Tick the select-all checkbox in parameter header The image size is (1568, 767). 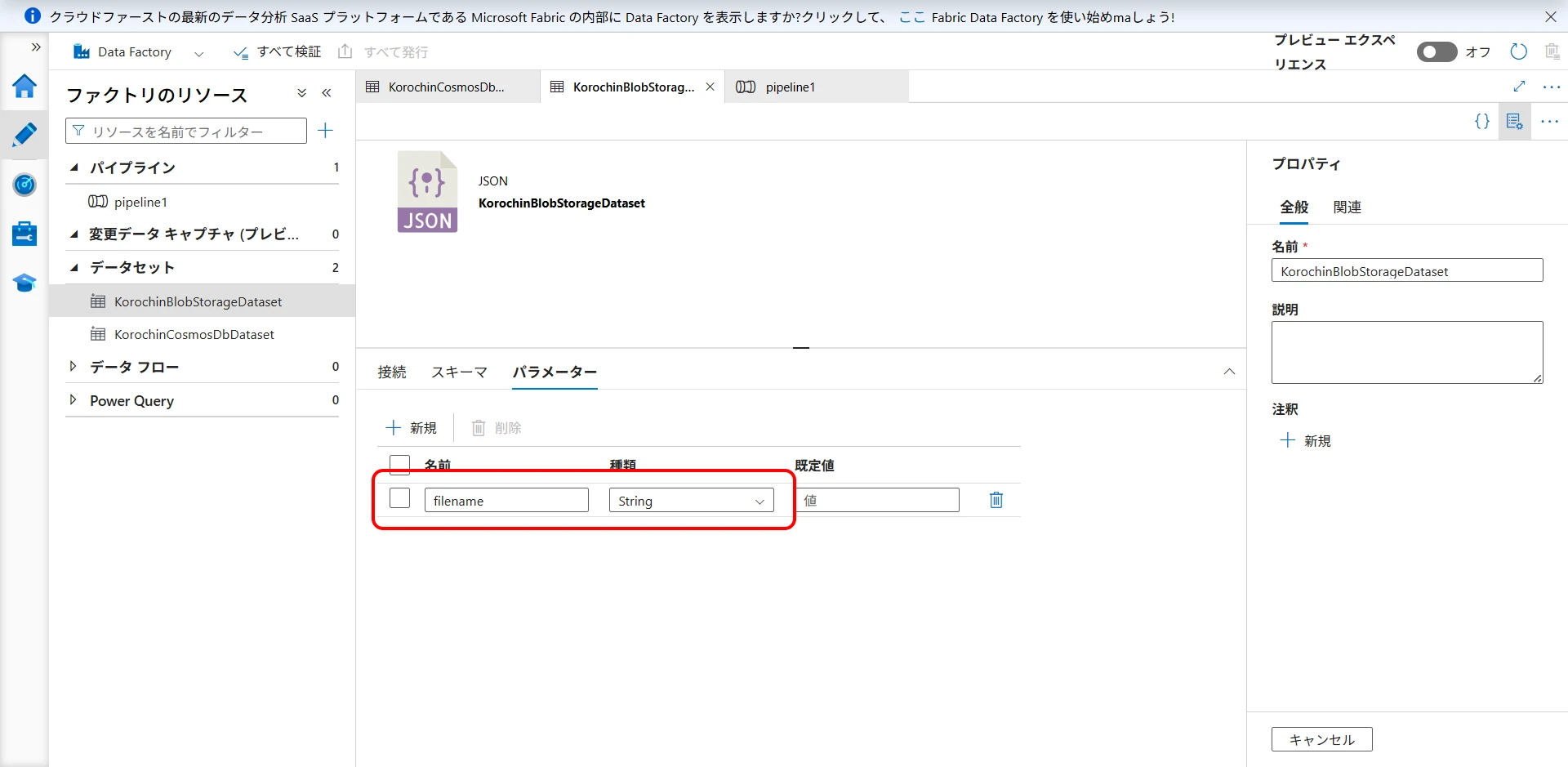point(399,465)
